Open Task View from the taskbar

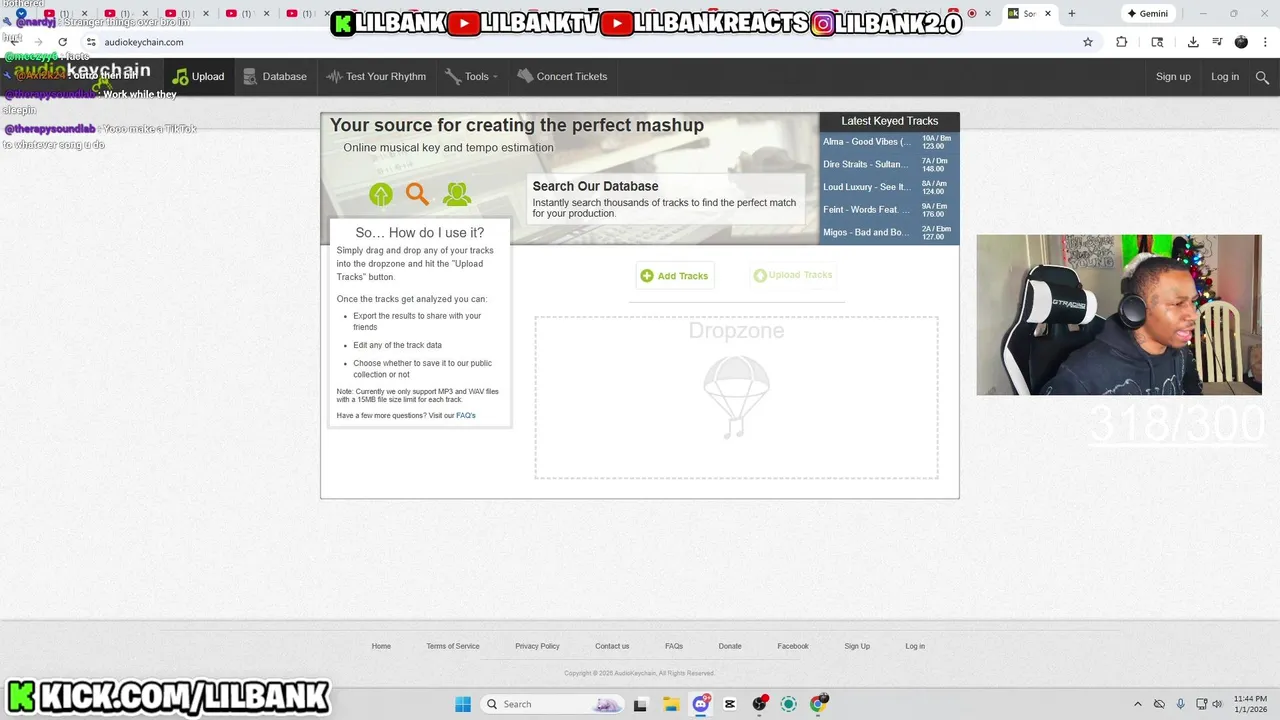640,704
